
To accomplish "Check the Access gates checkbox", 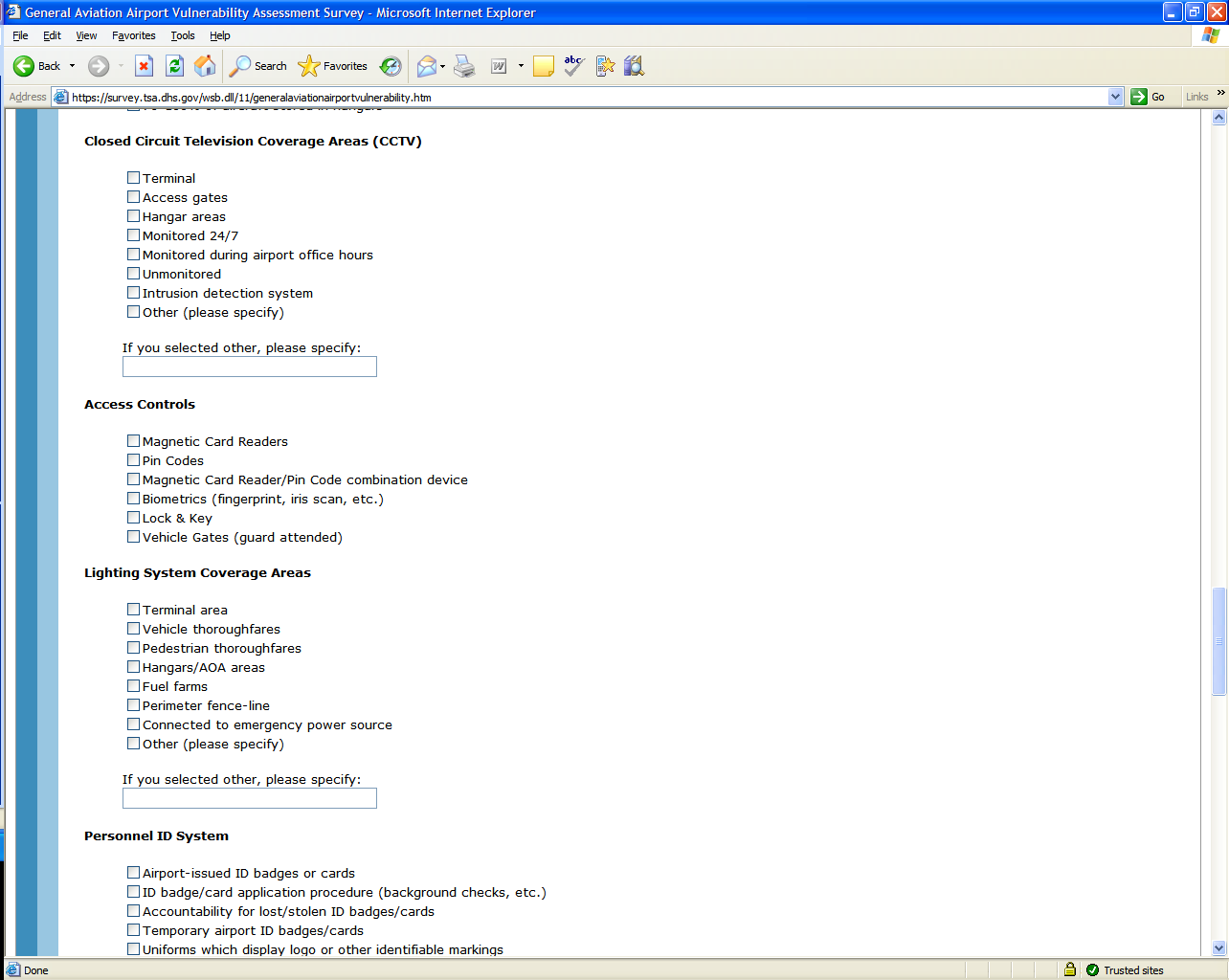I will tap(134, 197).
